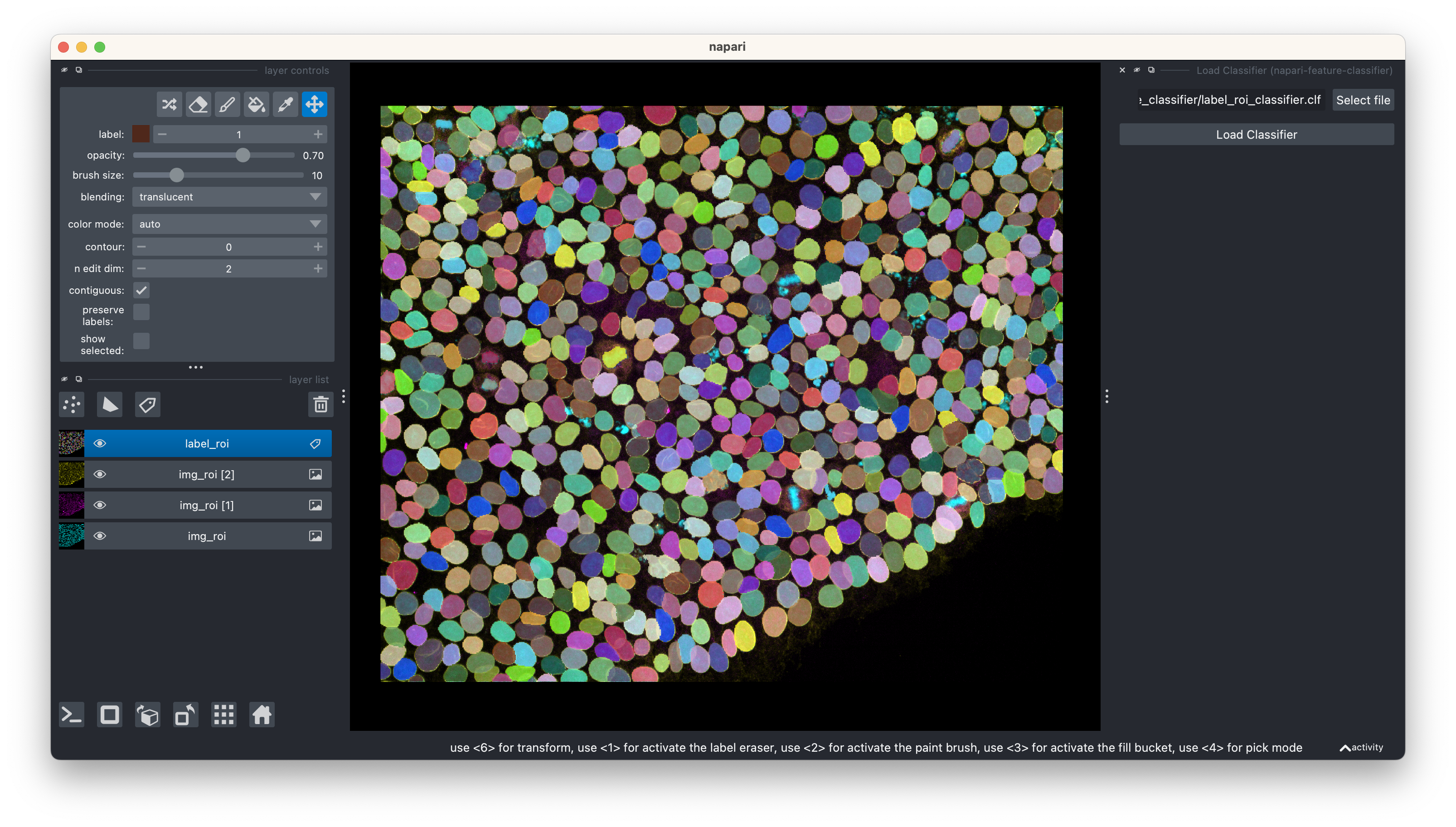1456x827 pixels.
Task: Add a new shapes layer
Action: coord(110,404)
